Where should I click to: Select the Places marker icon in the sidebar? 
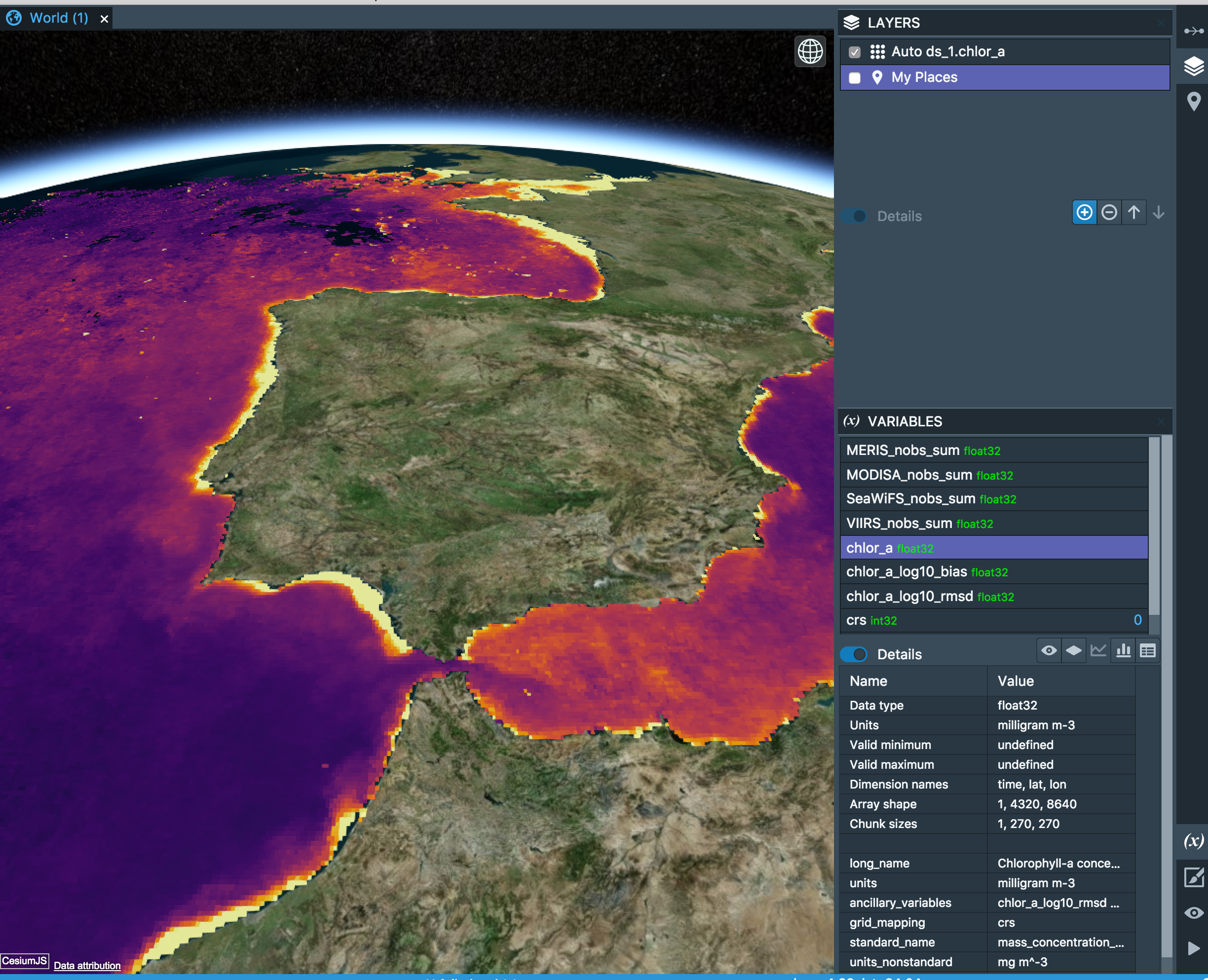[1195, 102]
